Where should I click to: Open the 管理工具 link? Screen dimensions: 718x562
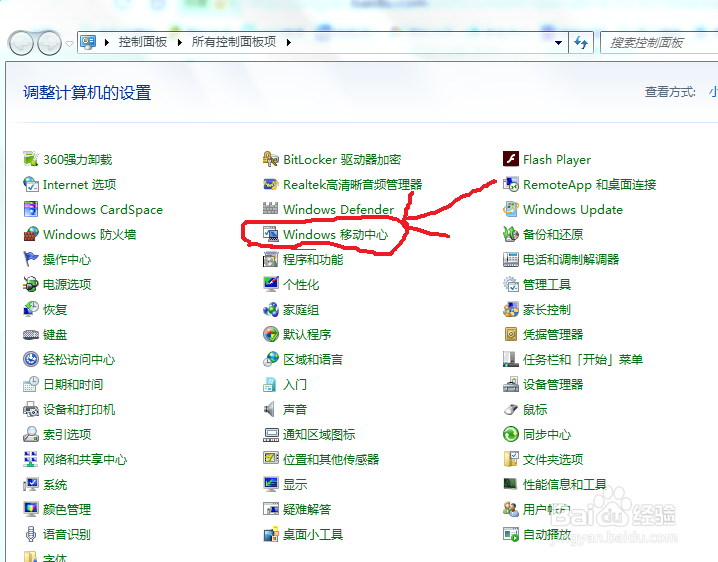(x=547, y=284)
